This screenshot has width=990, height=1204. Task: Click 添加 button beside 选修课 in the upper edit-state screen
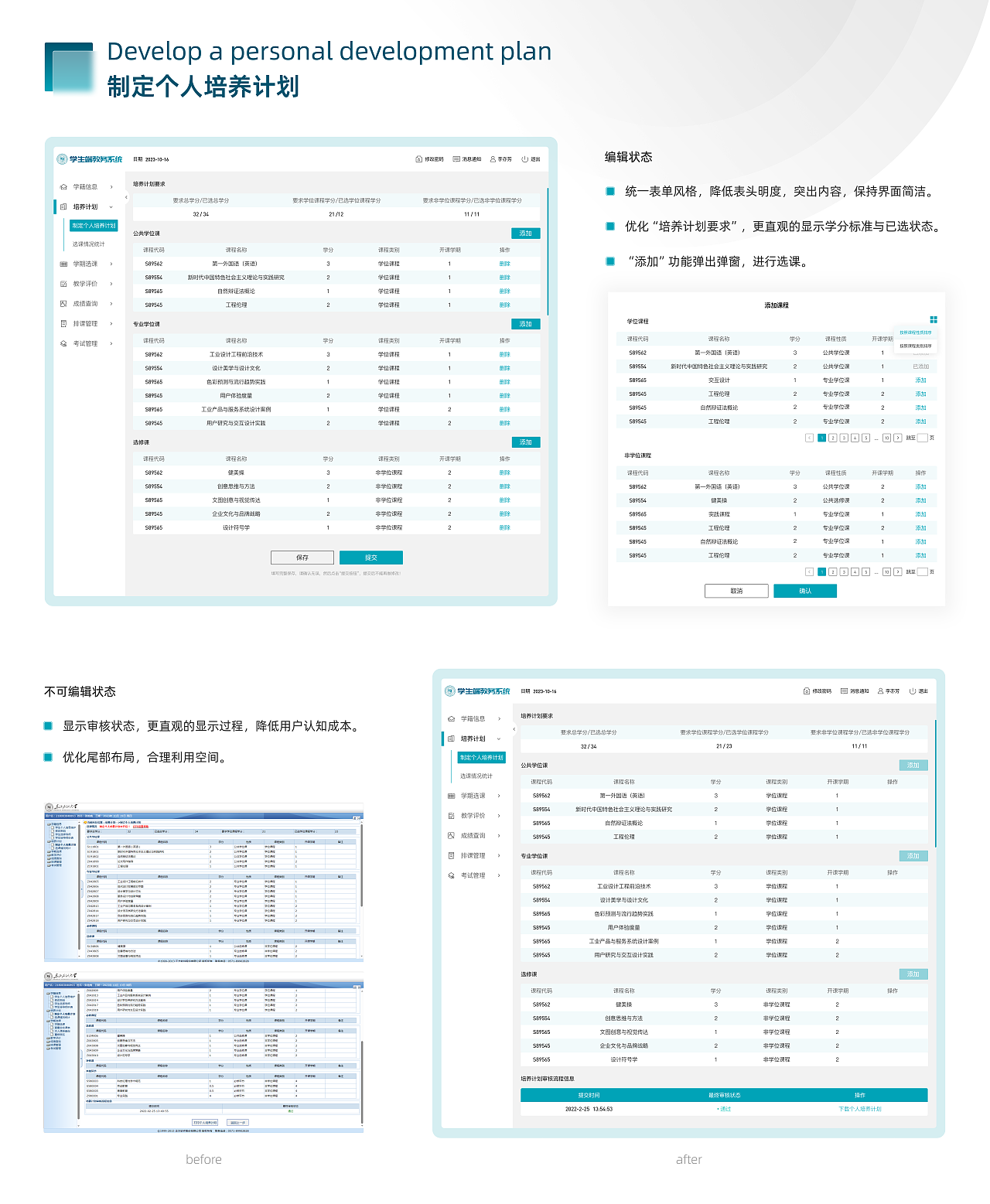tap(526, 442)
